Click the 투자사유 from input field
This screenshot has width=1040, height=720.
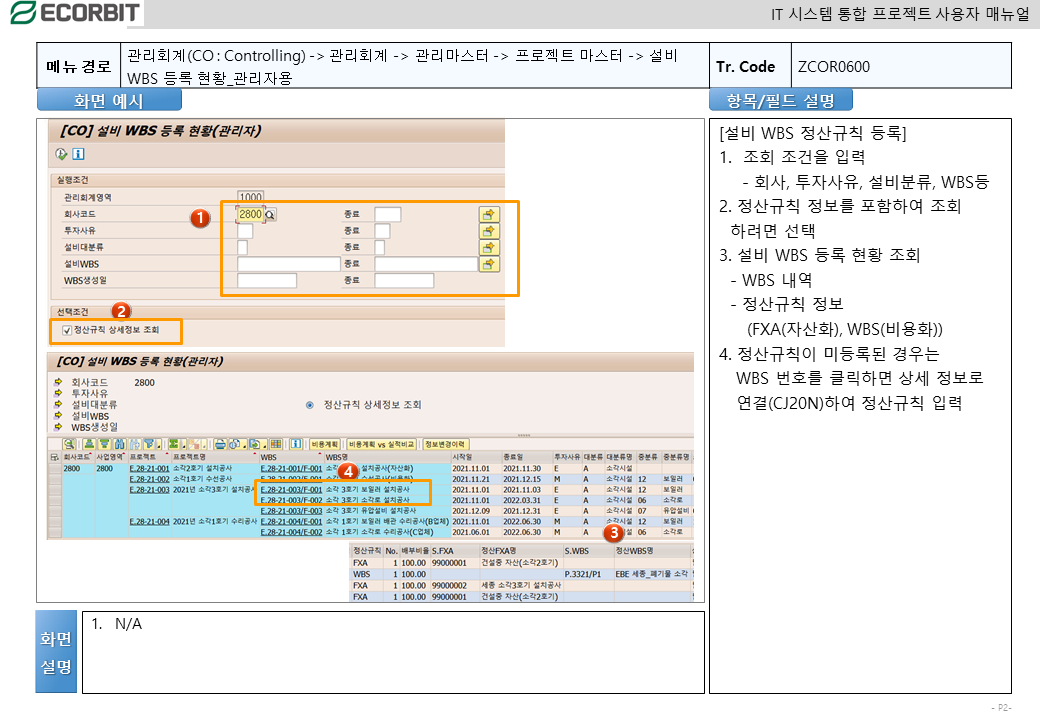click(245, 231)
